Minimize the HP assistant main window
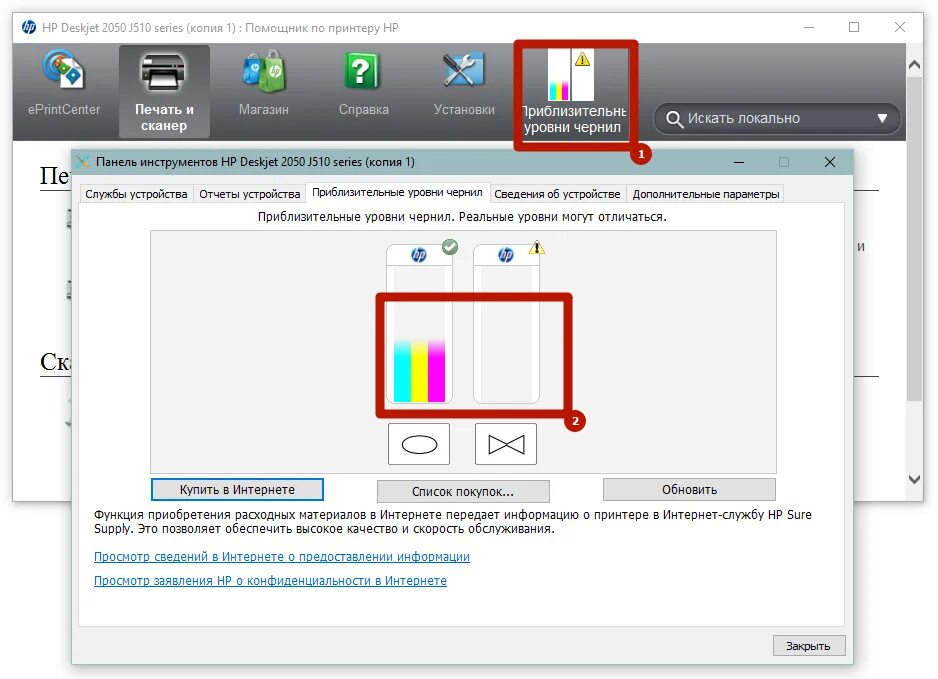The image size is (938, 679). [809, 28]
